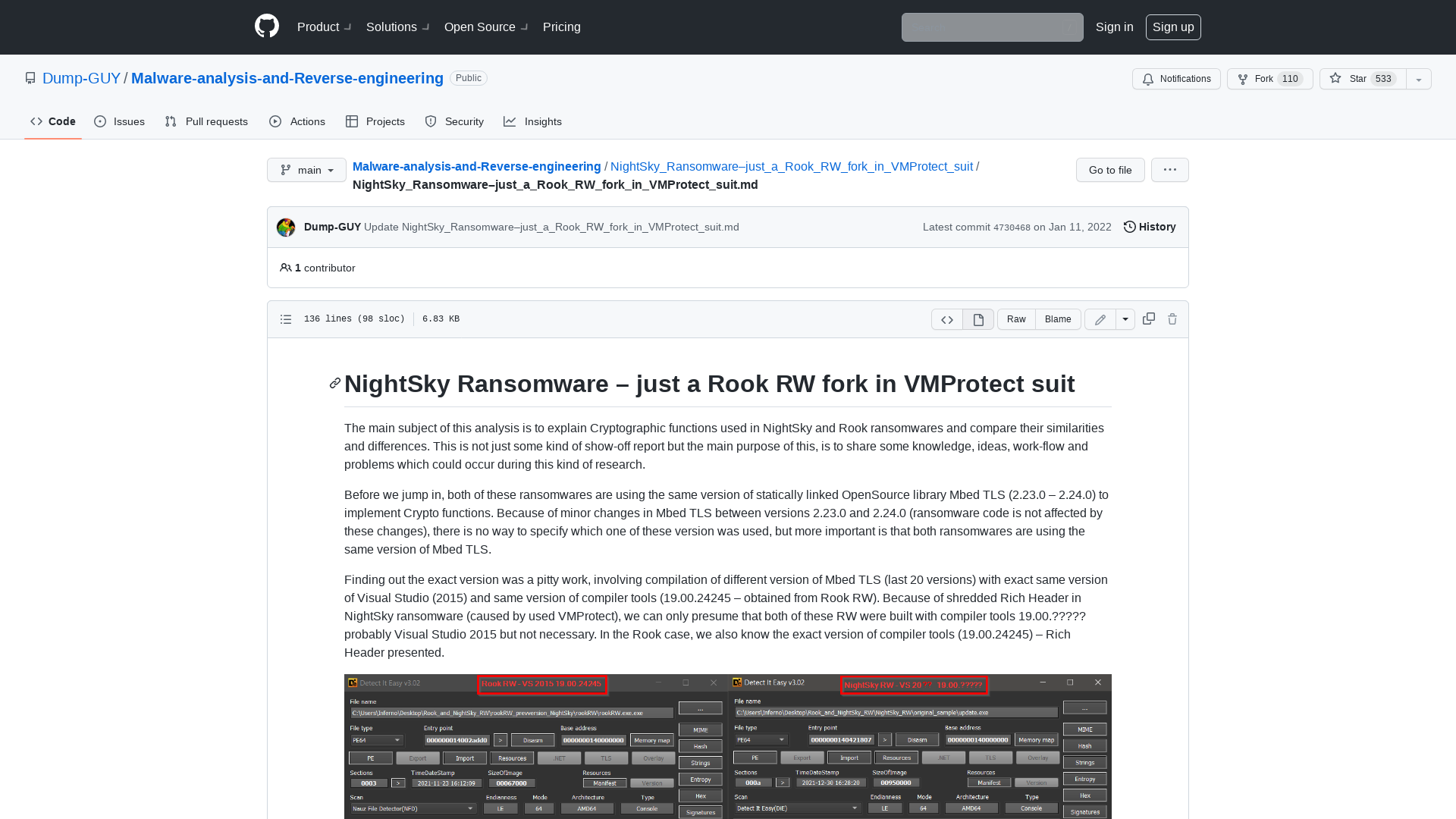Open commit hash 4730468
Image resolution: width=1456 pixels, height=819 pixels.
(1012, 227)
